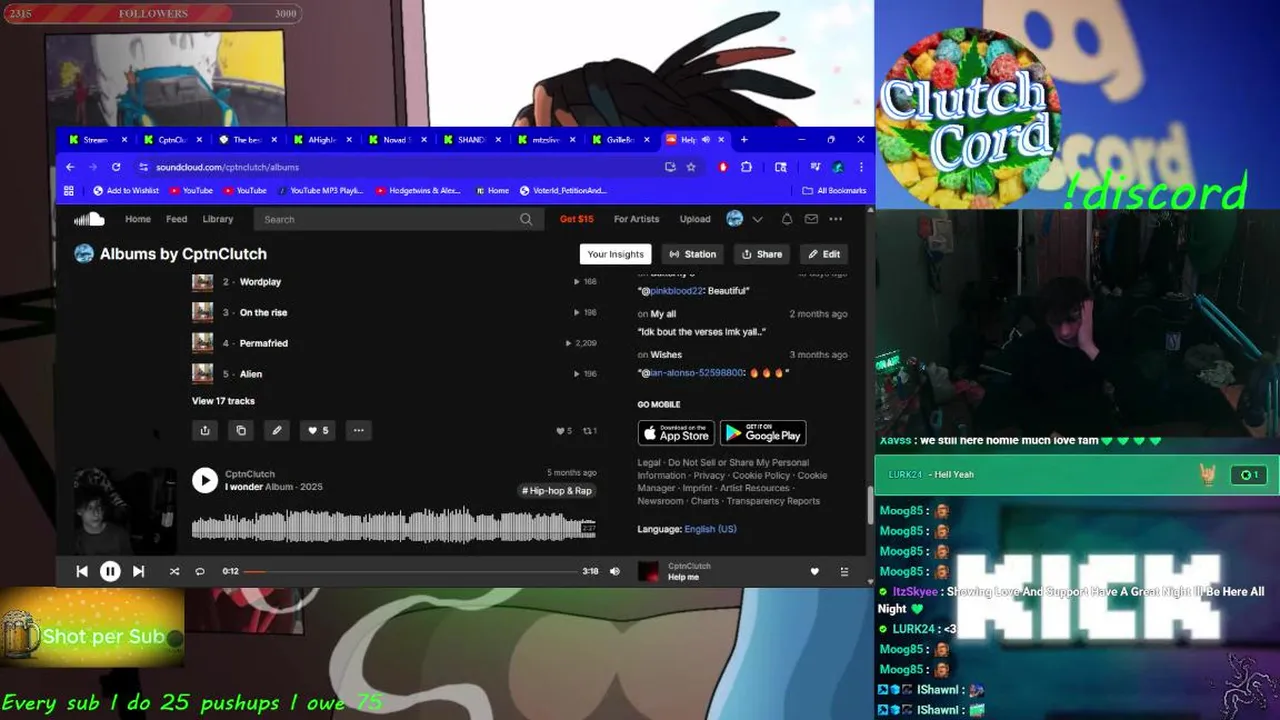Click the Station button
The image size is (1280, 720).
[x=693, y=254]
